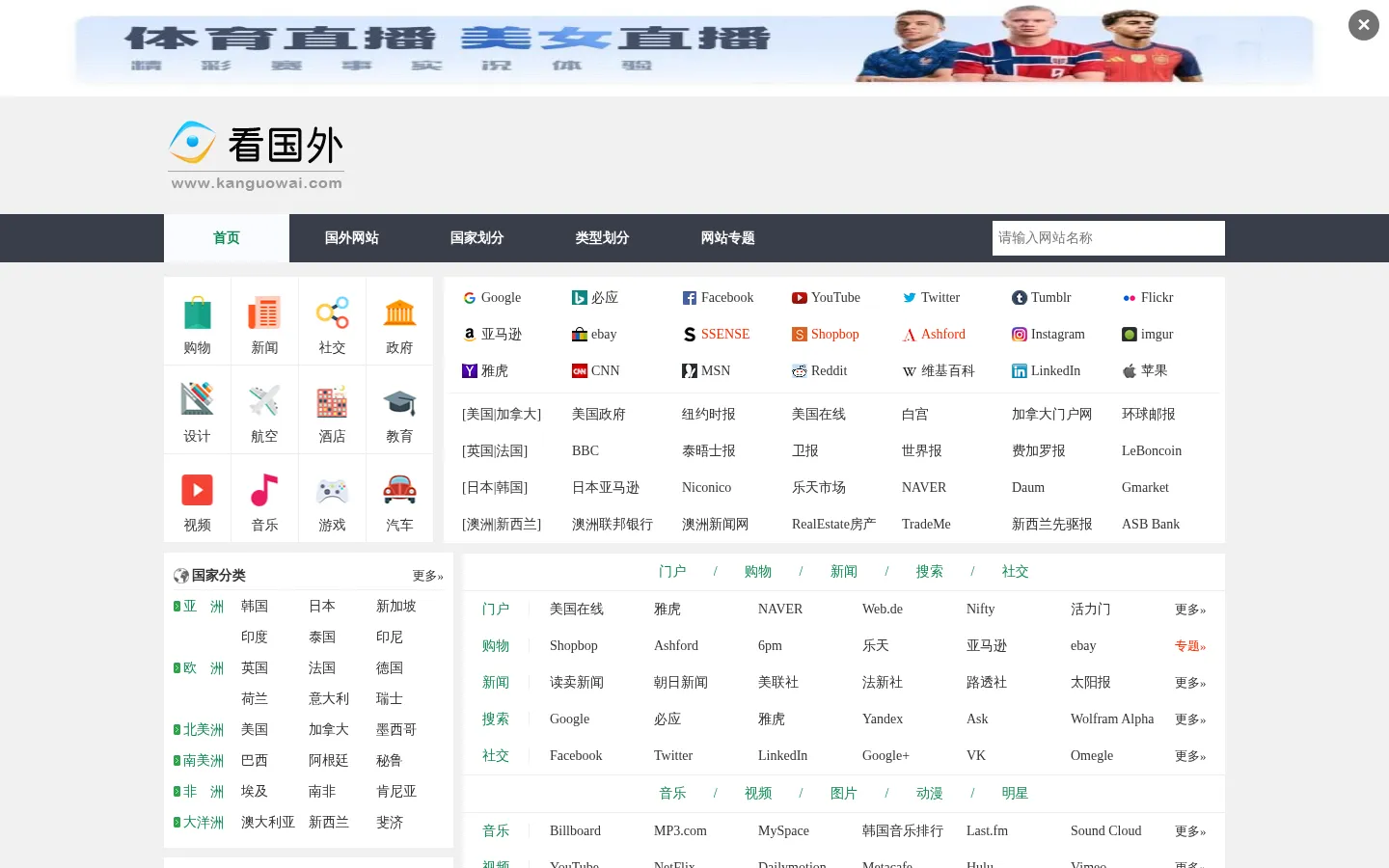Open the SSENSE shopping link
The image size is (1389, 868).
click(x=725, y=335)
